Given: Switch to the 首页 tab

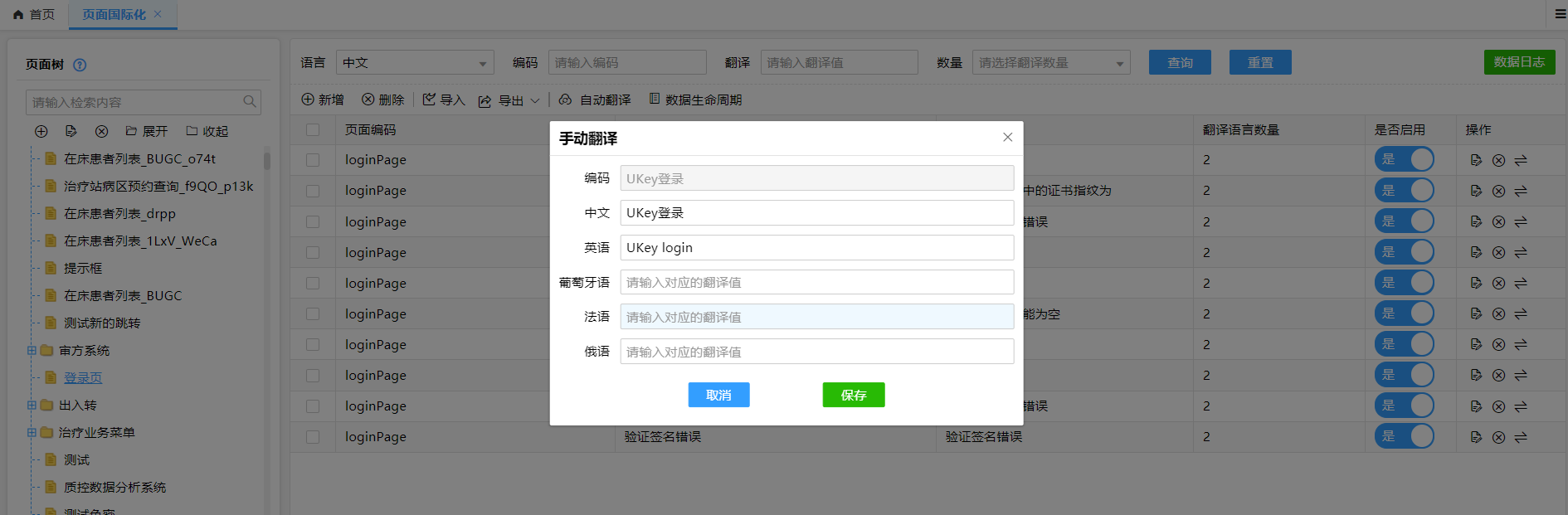Looking at the screenshot, I should (34, 14).
